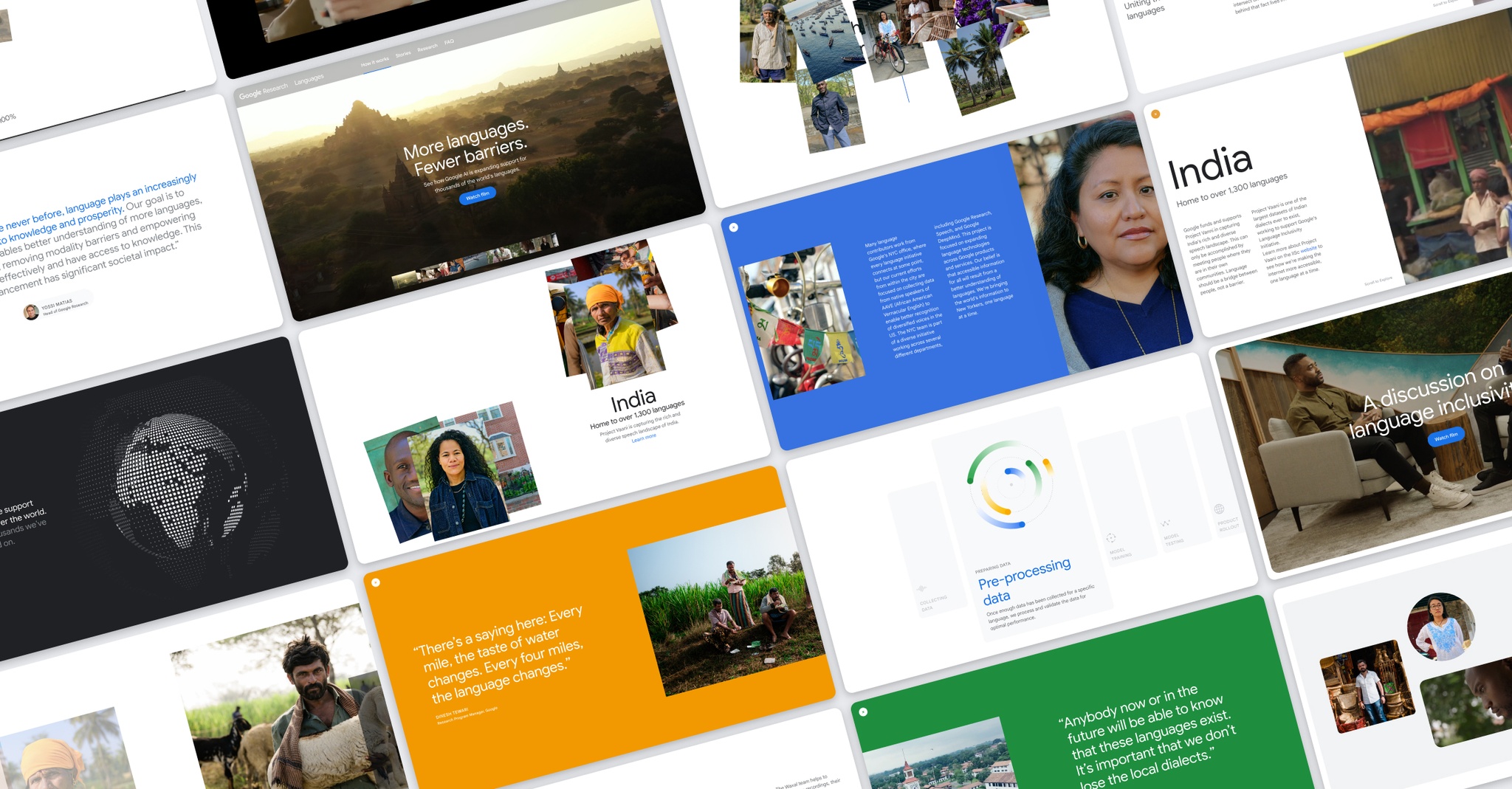Click the orange close icon above India heading

[x=1155, y=114]
